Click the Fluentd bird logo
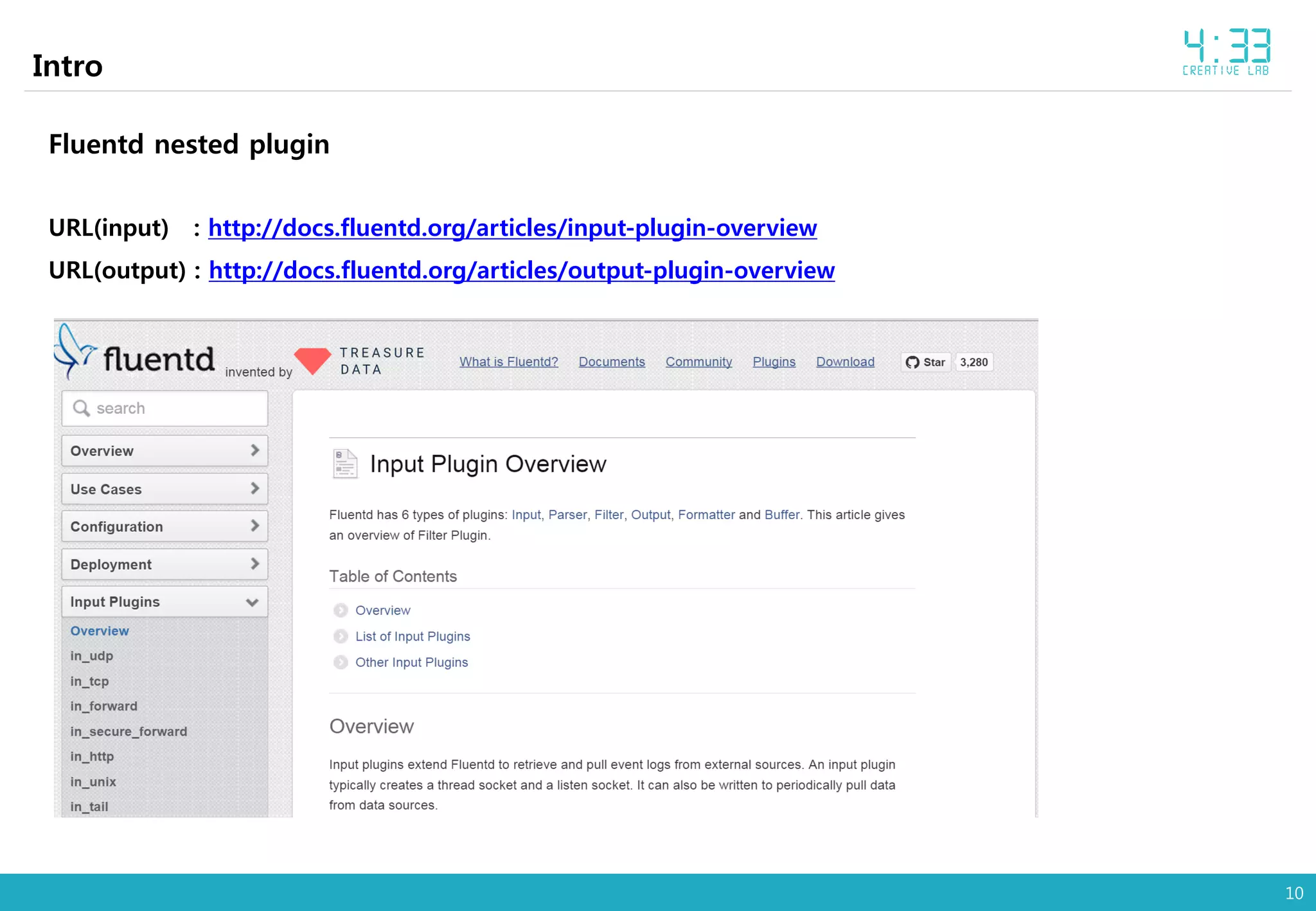 pyautogui.click(x=74, y=351)
